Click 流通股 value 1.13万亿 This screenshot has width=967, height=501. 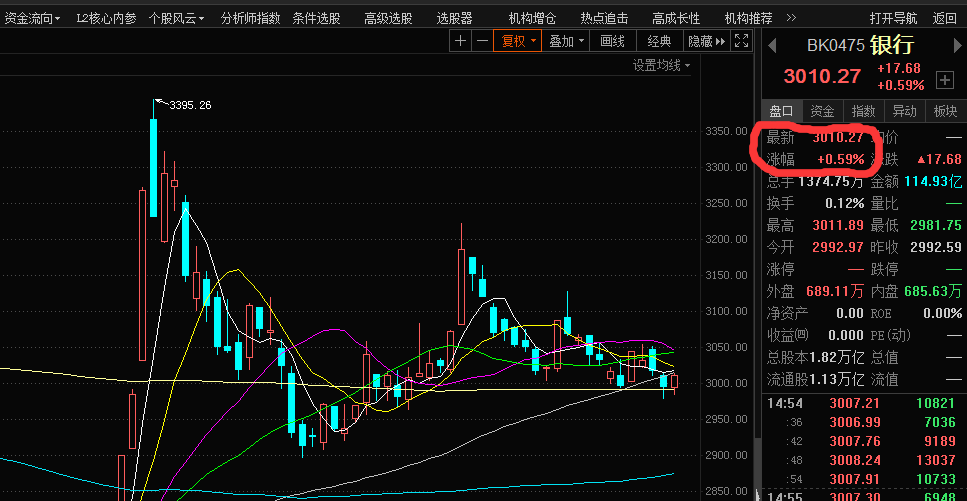tap(836, 379)
